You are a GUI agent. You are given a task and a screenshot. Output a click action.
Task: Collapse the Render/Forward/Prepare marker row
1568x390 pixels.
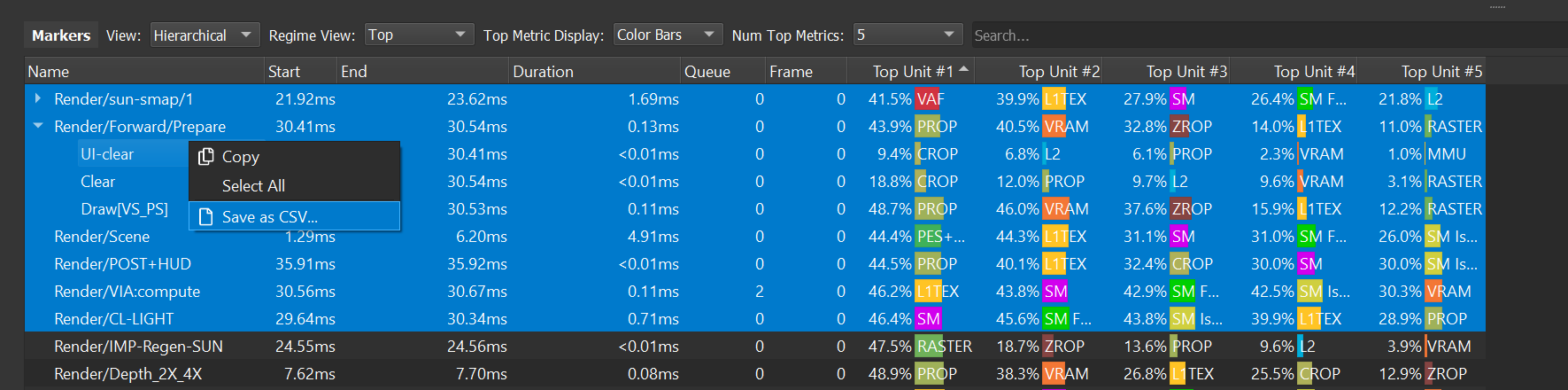click(37, 127)
